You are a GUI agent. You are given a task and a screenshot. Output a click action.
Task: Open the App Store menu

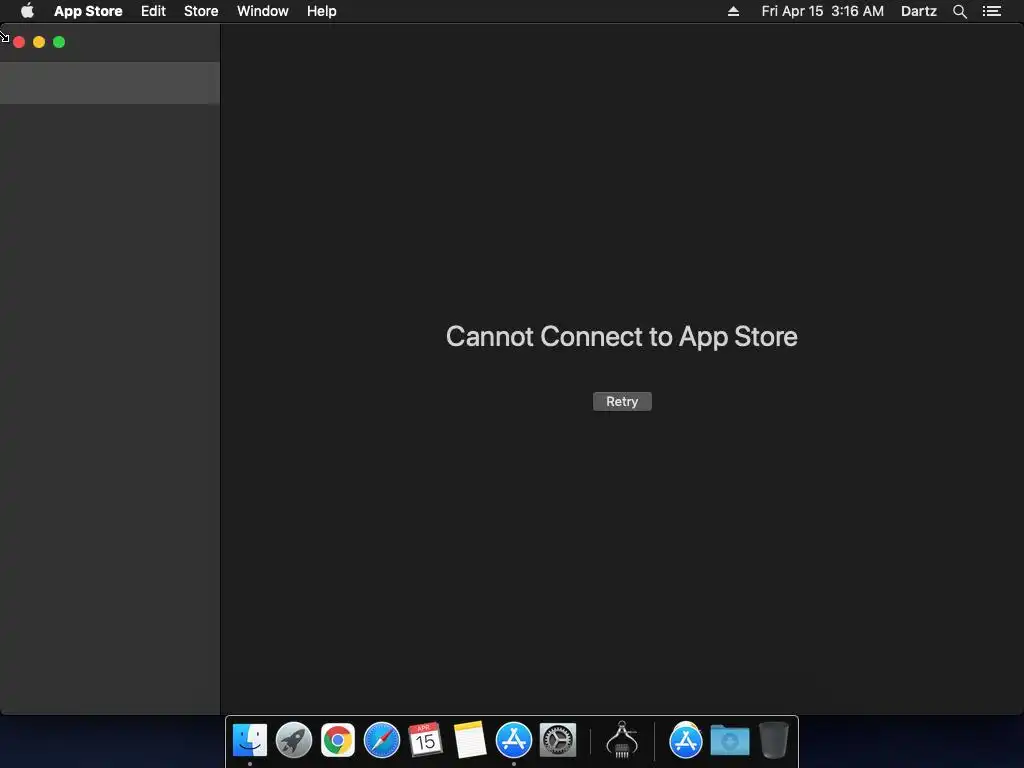(x=88, y=11)
